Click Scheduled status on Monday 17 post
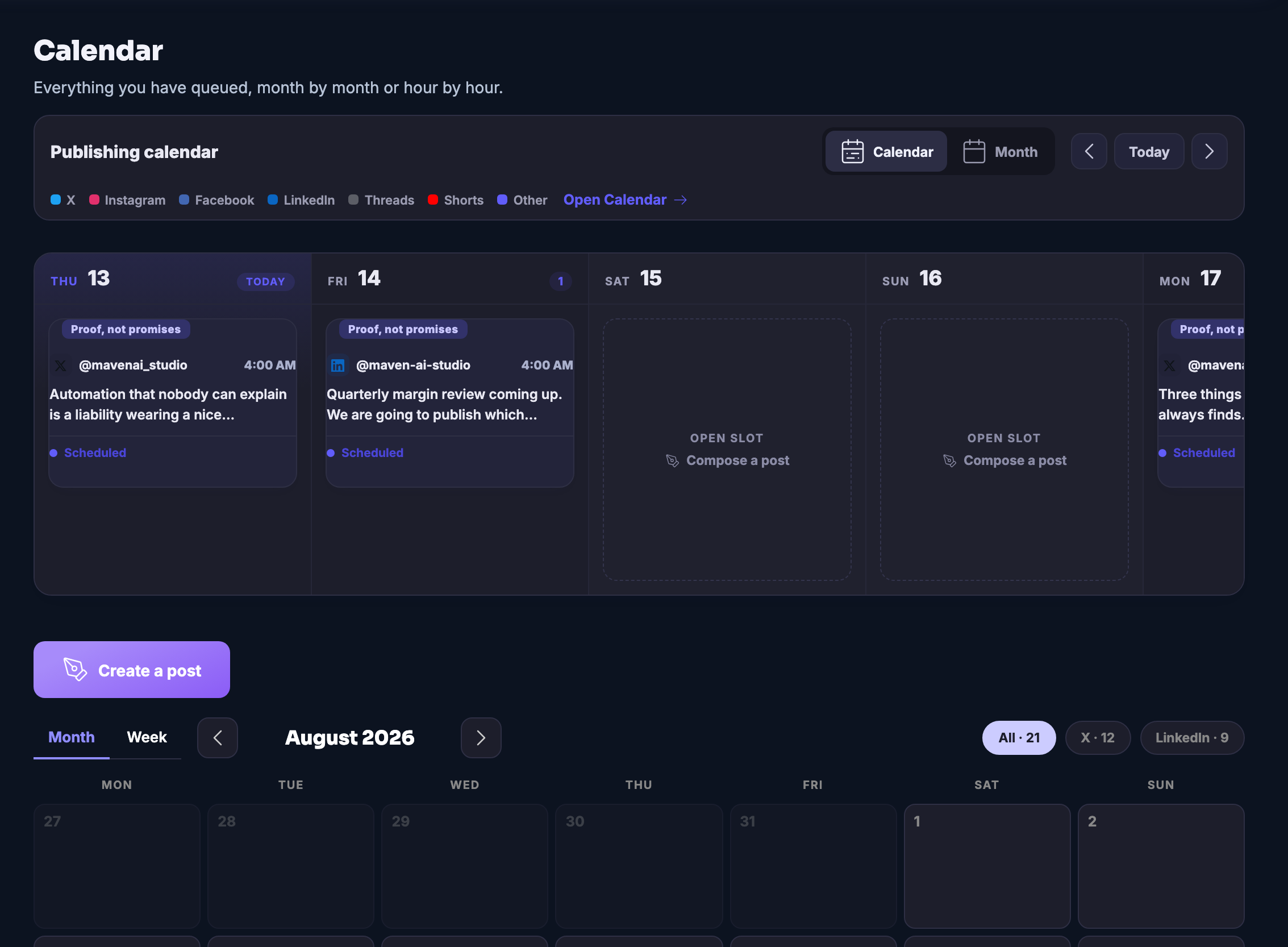This screenshot has height=947, width=1288. coord(1198,453)
